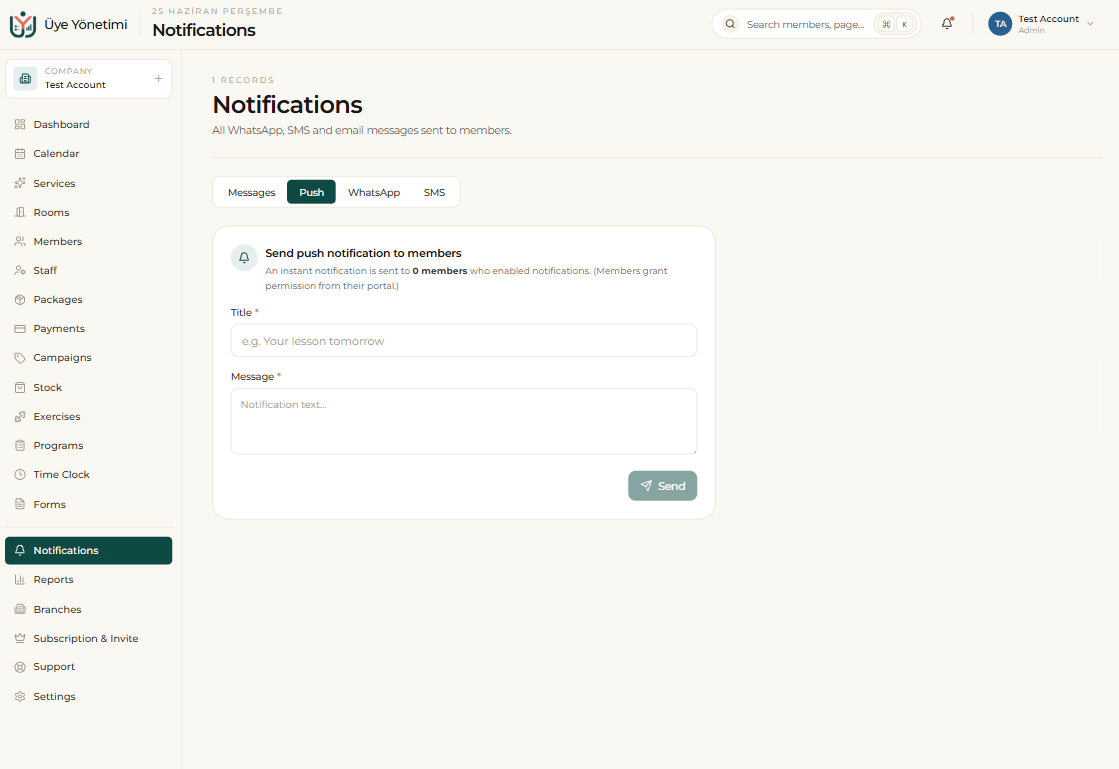This screenshot has height=769, width=1119.
Task: Click the Search members input
Action: (x=806, y=24)
